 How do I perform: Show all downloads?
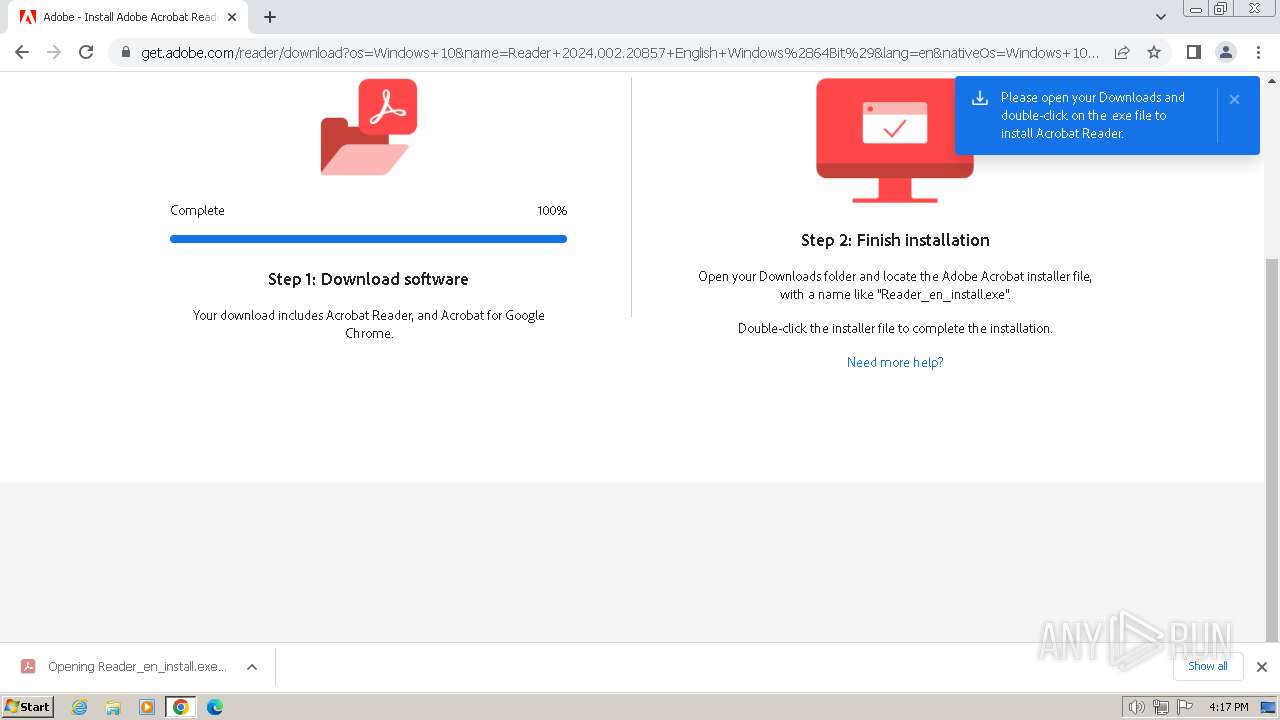[1208, 666]
